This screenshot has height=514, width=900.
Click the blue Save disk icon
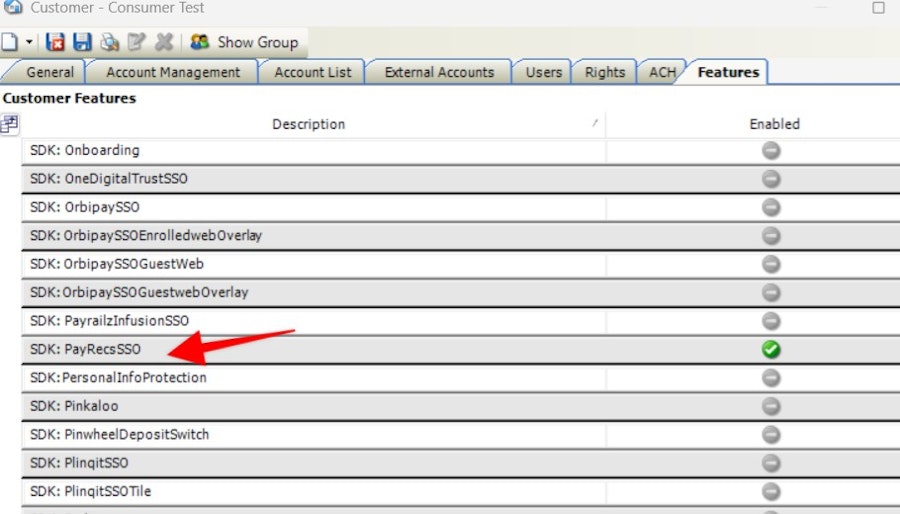(82, 42)
